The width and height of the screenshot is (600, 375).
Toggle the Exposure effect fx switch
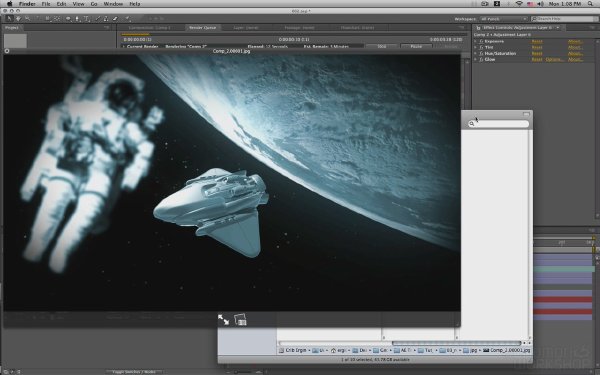481,41
